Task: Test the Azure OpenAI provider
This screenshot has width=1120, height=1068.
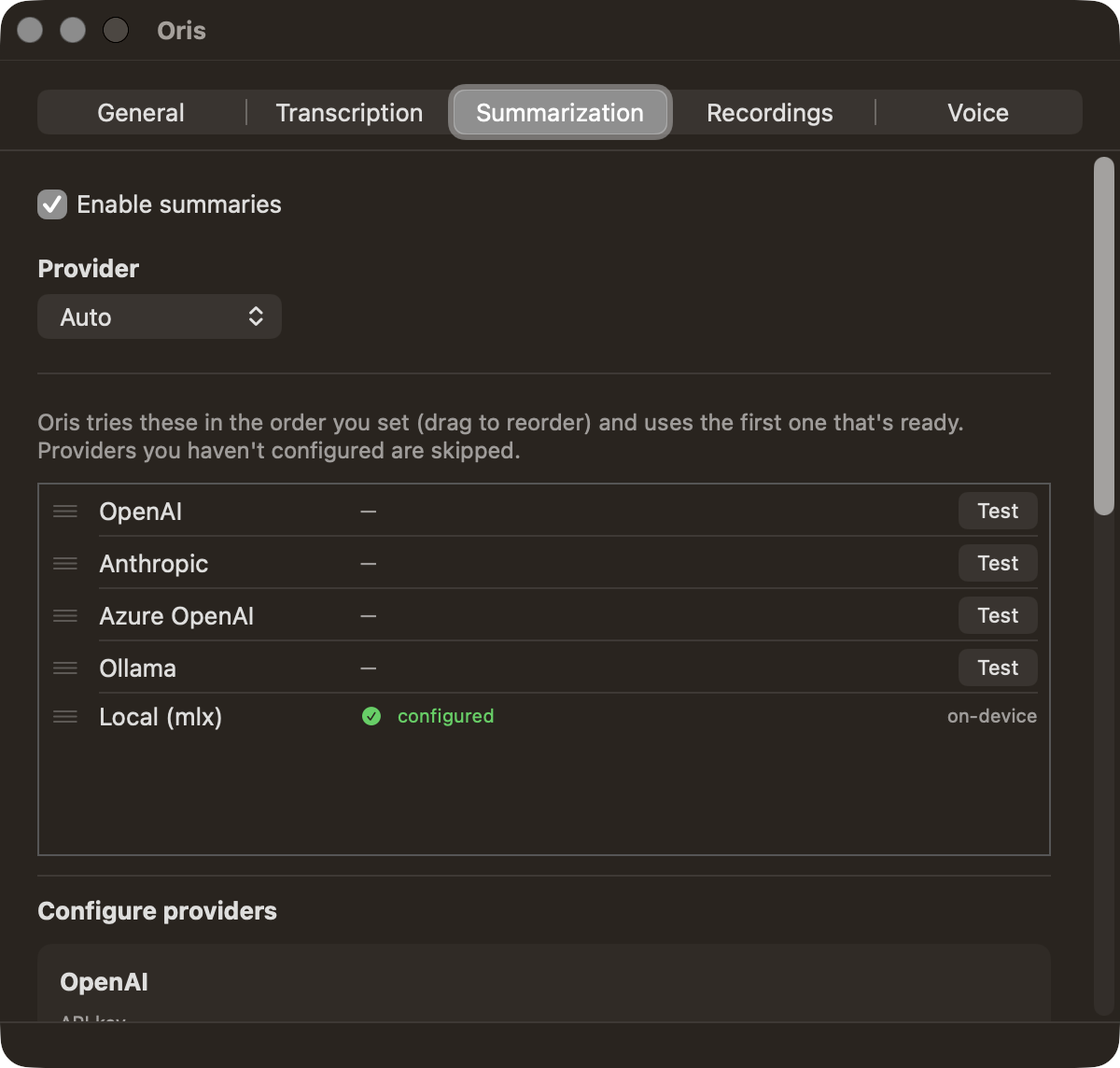Action: coord(998,615)
